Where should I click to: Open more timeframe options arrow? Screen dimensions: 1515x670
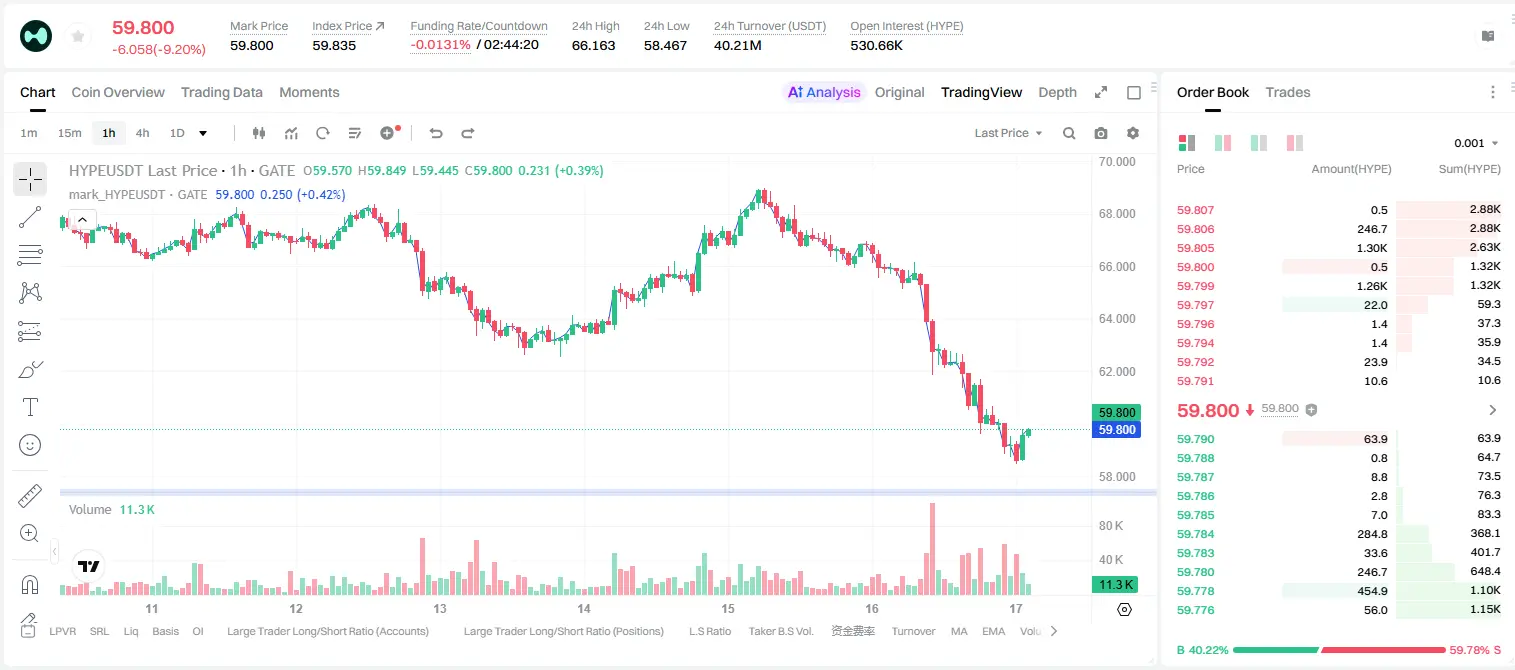203,133
